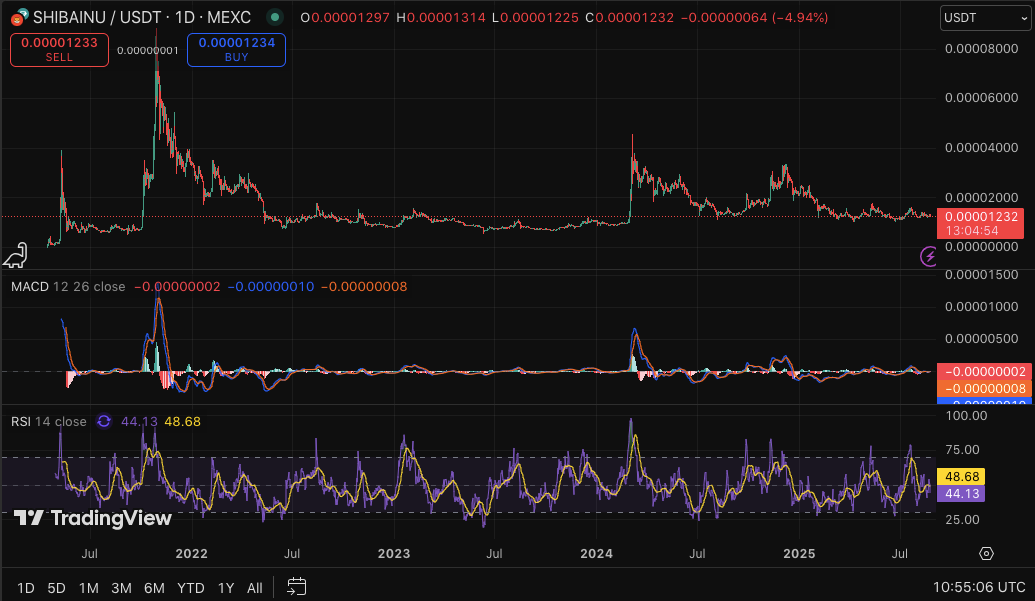Click the Shiba Inu coin logo icon
Image resolution: width=1035 pixels, height=601 pixels.
point(20,16)
